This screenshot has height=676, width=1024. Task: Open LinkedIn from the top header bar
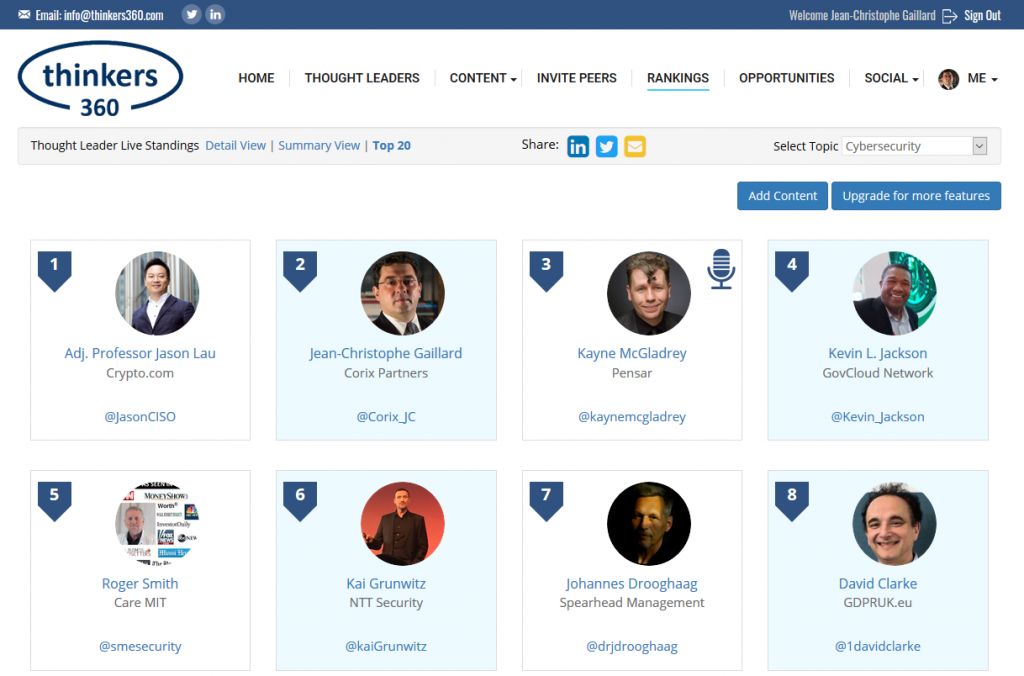pos(215,14)
